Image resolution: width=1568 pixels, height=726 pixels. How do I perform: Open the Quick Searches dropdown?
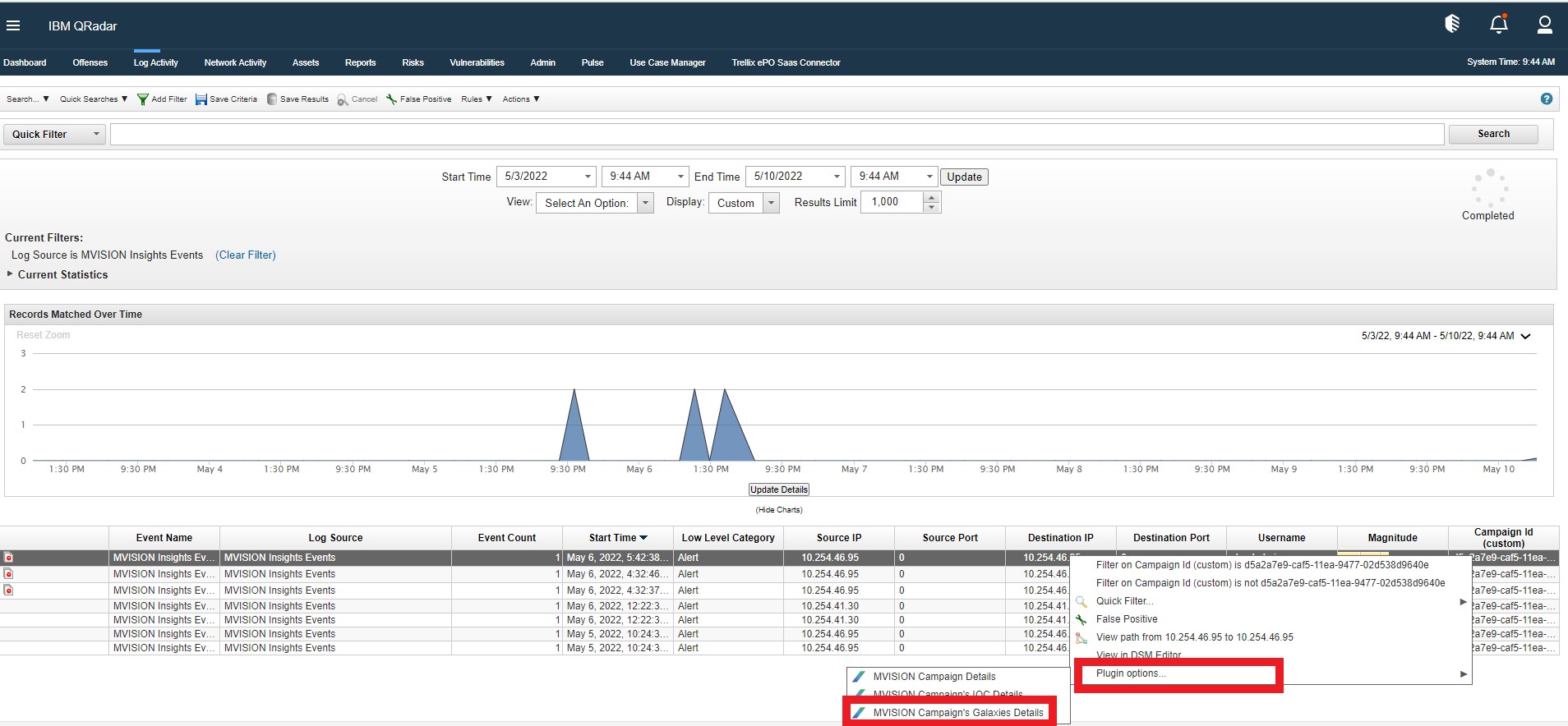[x=94, y=99]
